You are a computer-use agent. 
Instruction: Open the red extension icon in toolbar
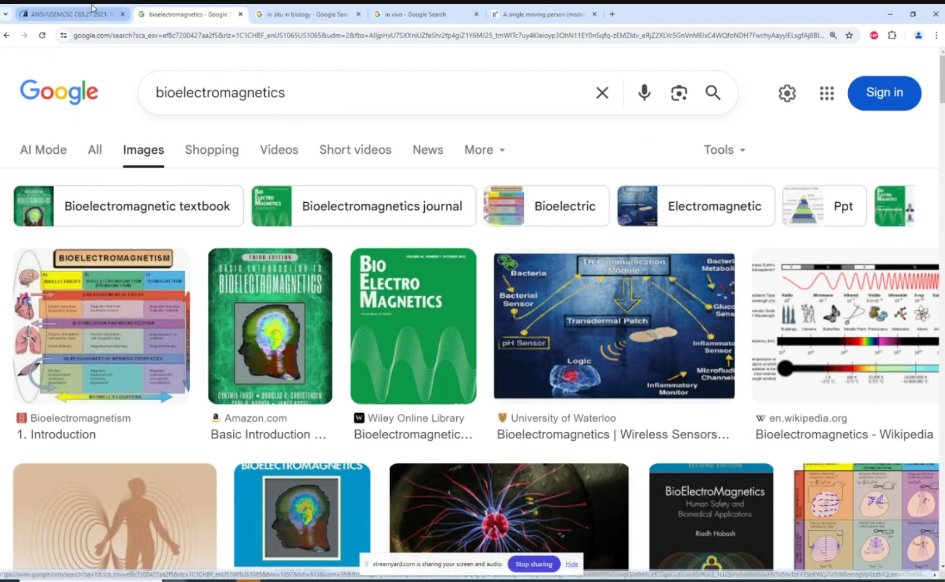(x=874, y=36)
